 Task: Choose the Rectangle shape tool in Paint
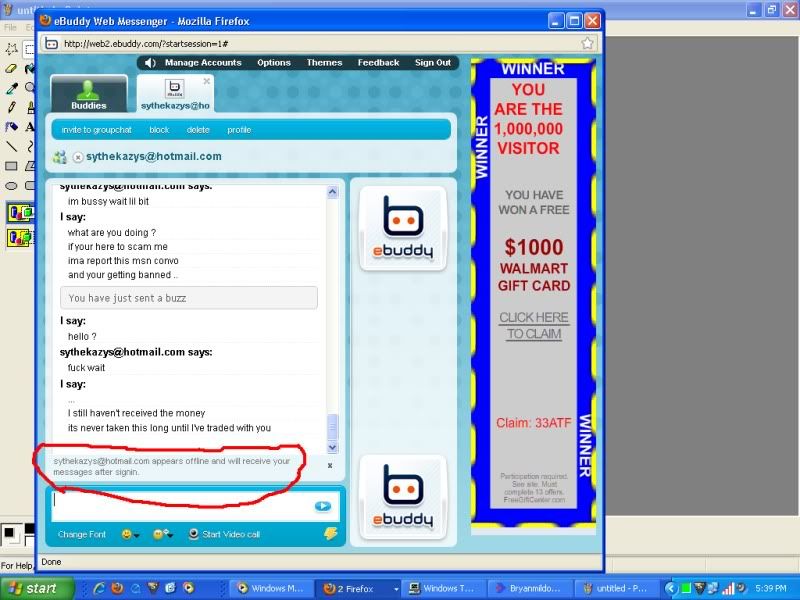click(11, 166)
